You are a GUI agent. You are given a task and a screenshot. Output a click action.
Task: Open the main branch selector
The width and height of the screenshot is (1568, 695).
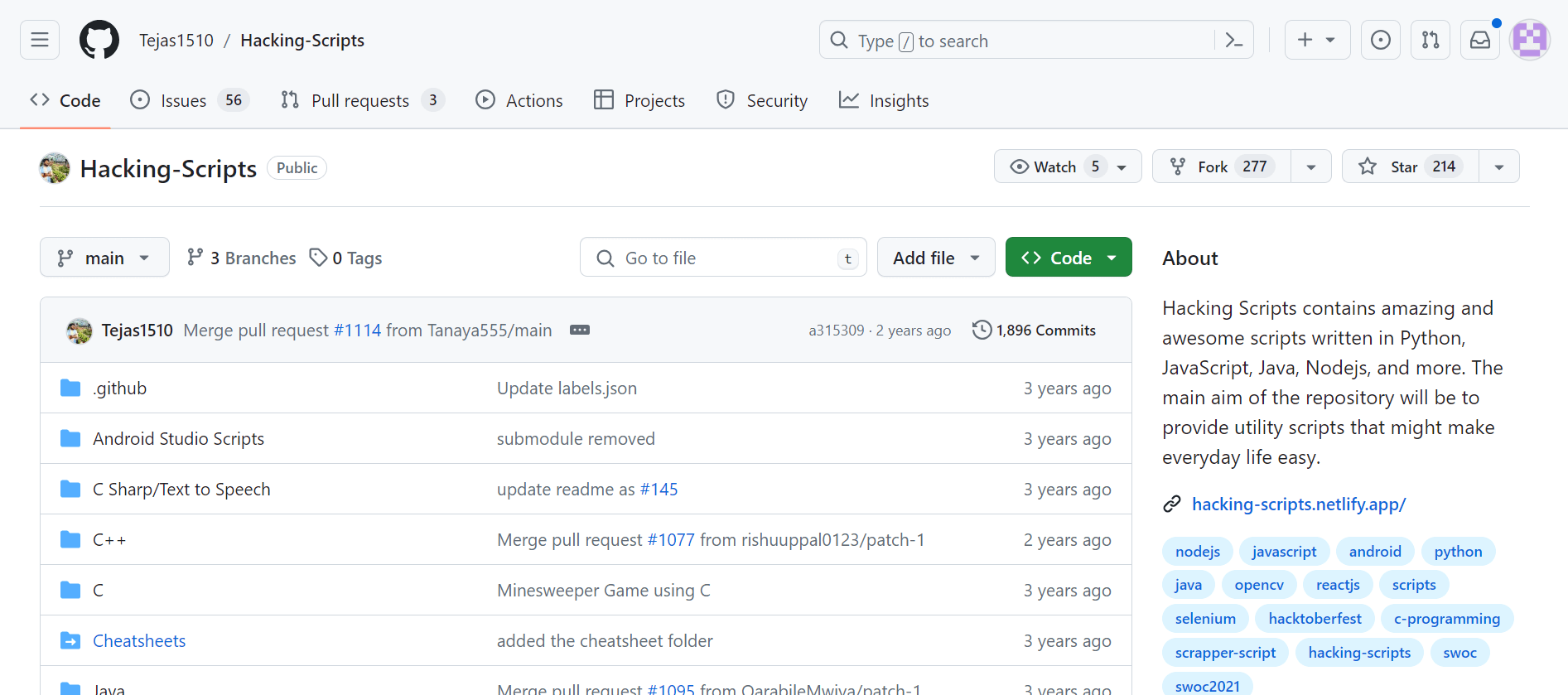point(104,258)
